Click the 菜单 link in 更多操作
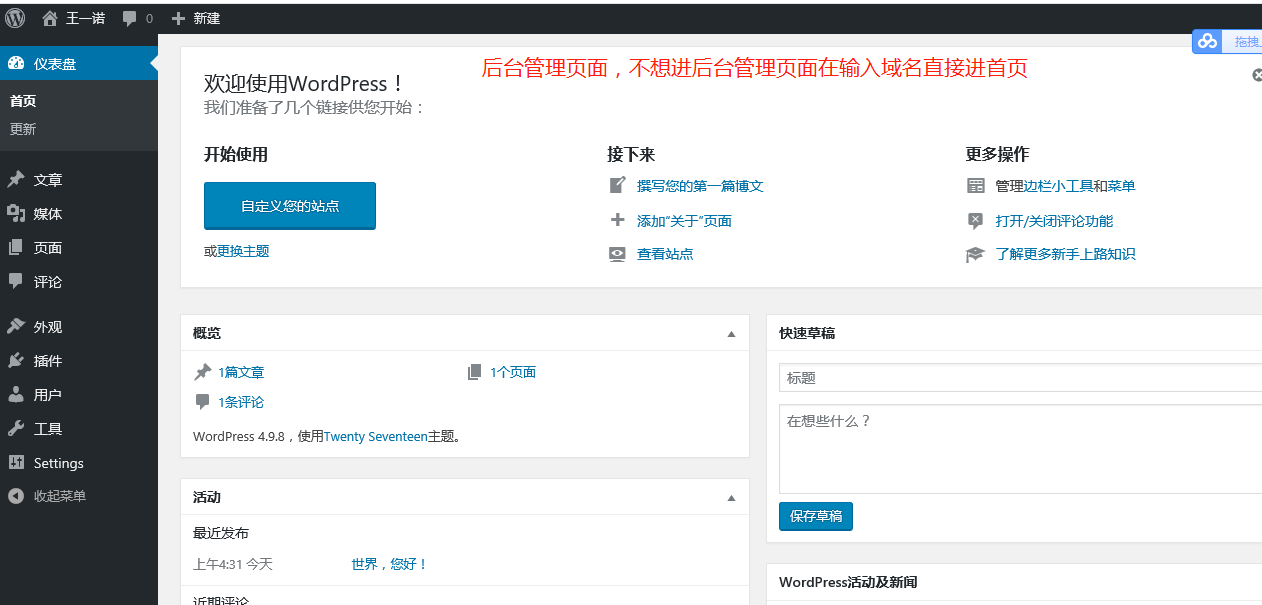 [x=1121, y=186]
